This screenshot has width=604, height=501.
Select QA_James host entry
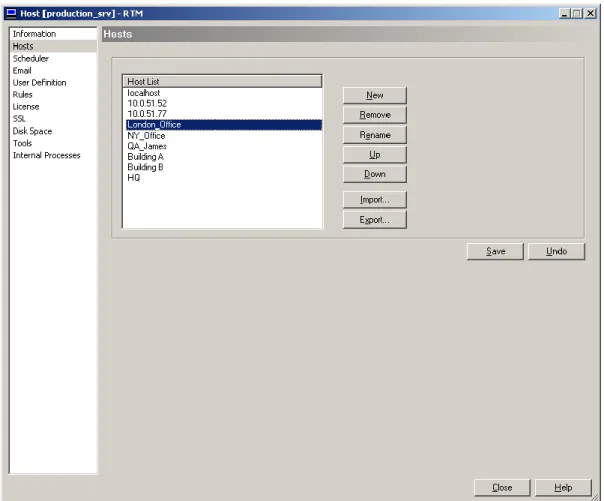(x=222, y=146)
